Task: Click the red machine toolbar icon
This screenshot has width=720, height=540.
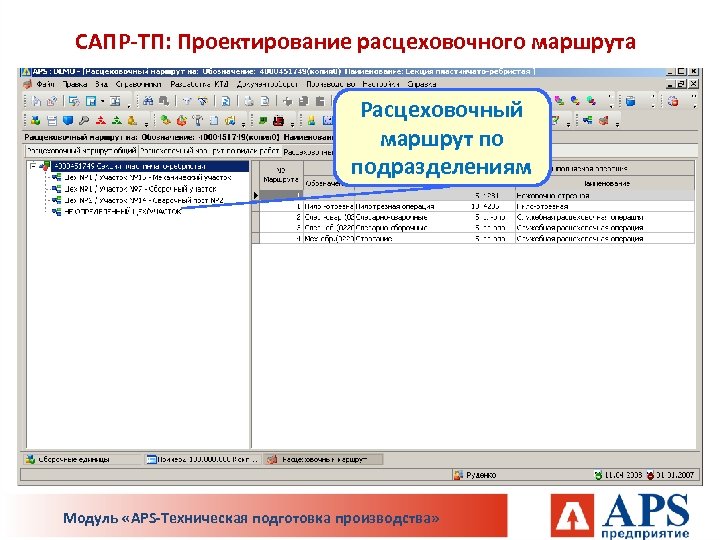Action: 278,120
